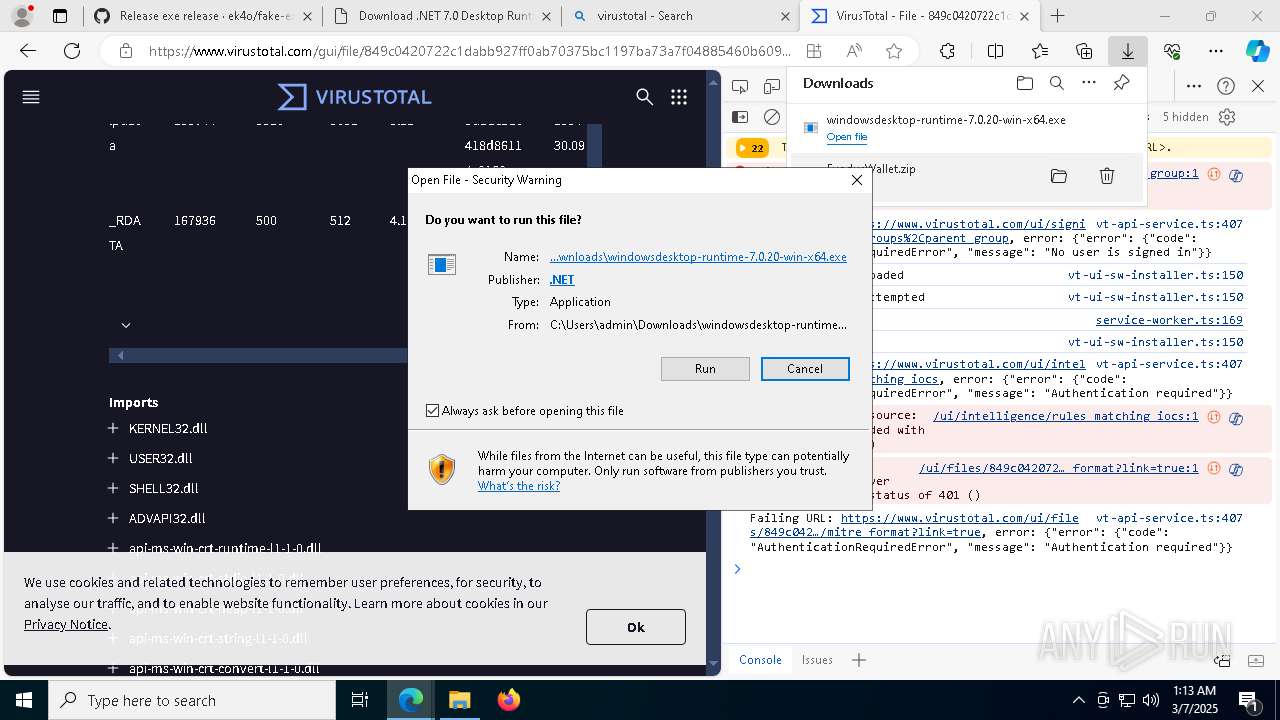Image resolution: width=1280 pixels, height=720 pixels.
Task: Open Windows Start menu
Action: coord(24,700)
